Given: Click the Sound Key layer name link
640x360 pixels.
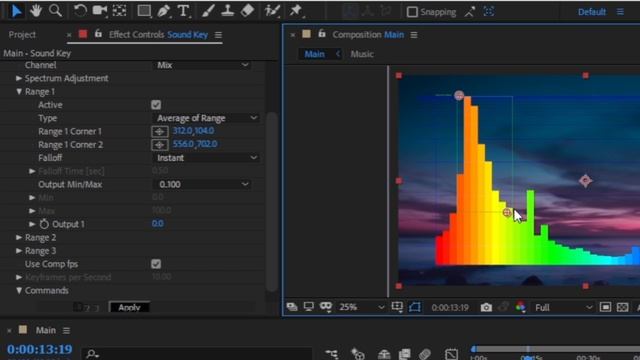Looking at the screenshot, I should click(188, 35).
